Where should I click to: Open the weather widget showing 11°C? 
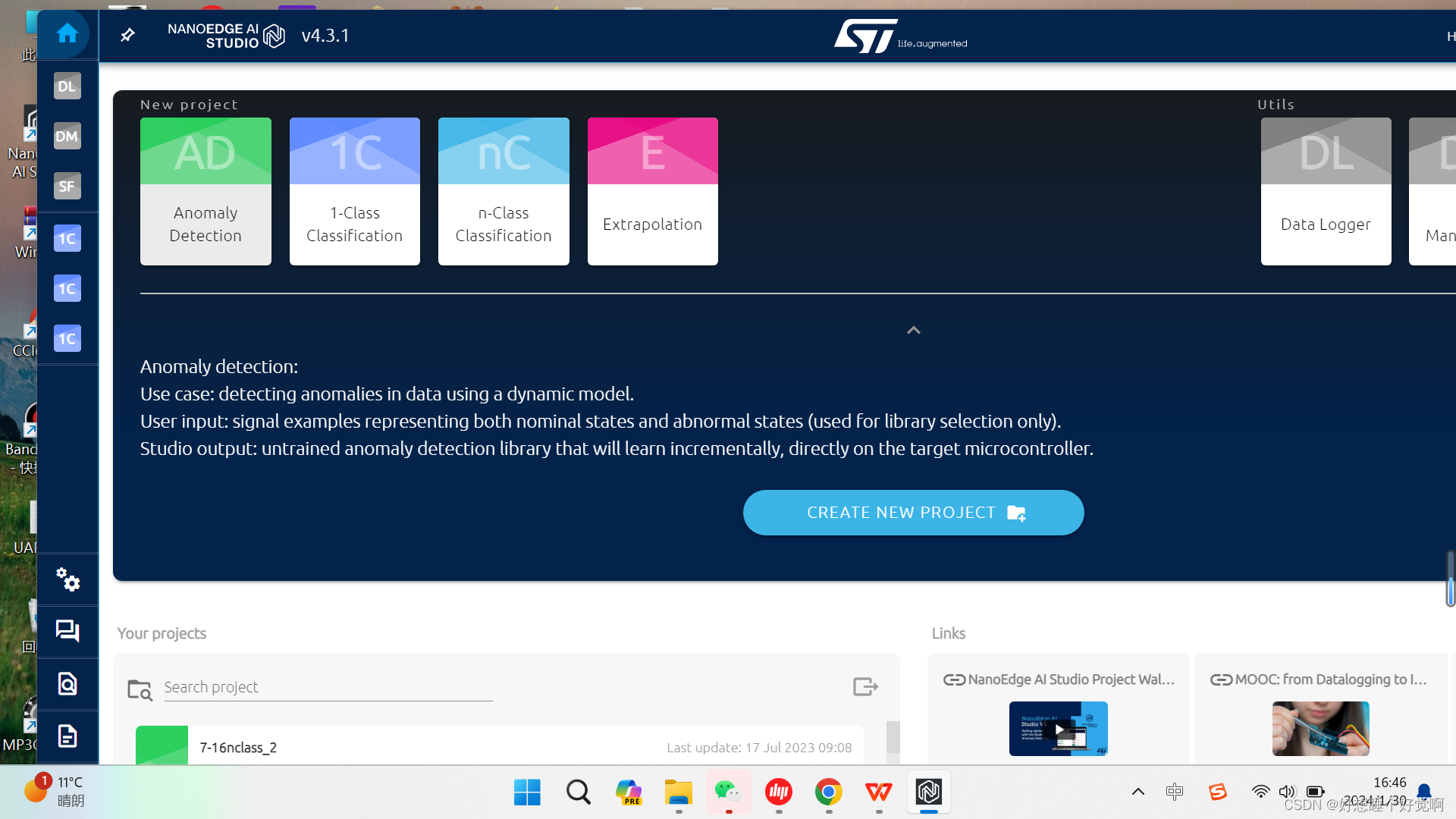coord(55,791)
